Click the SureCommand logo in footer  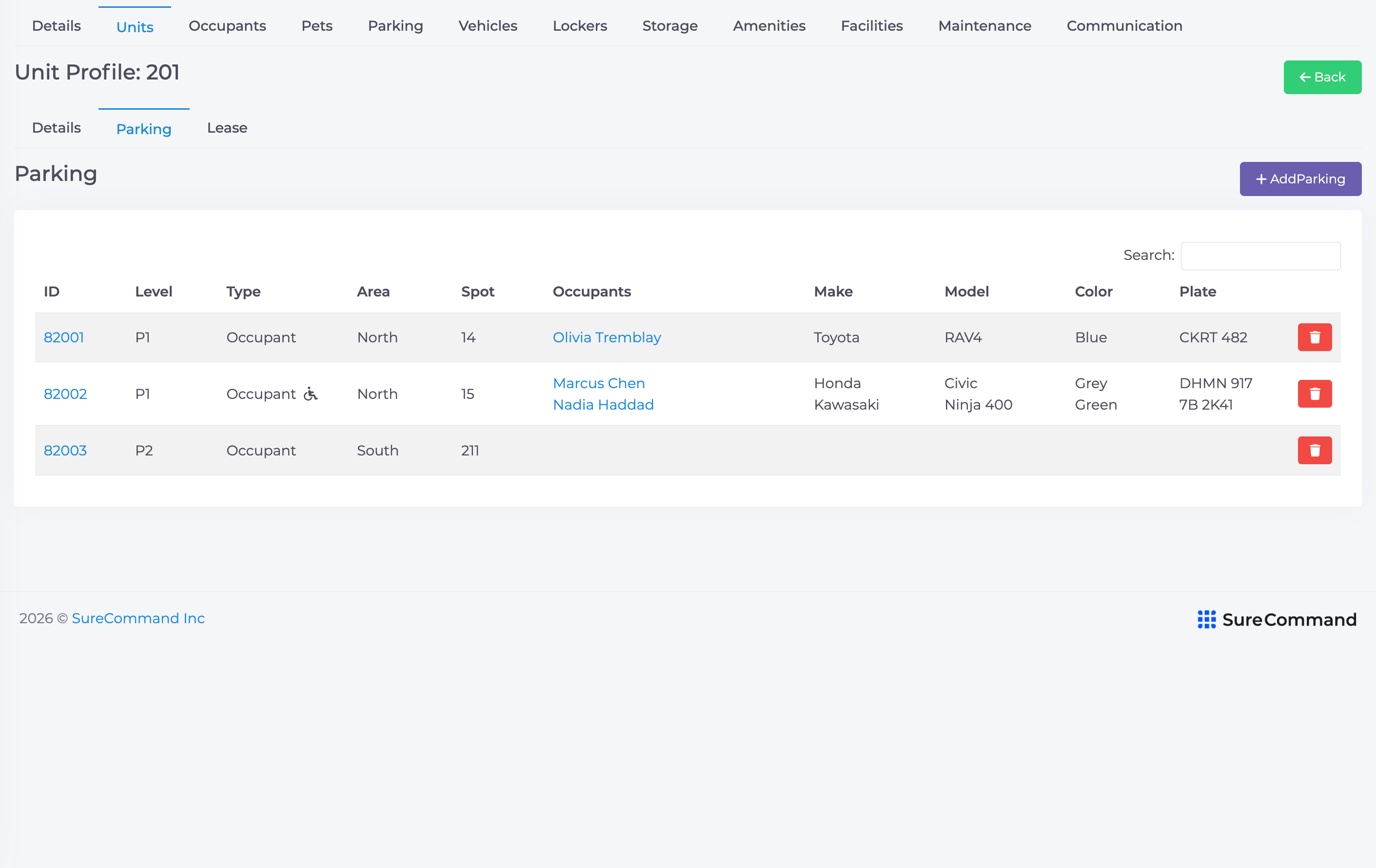(x=1277, y=619)
